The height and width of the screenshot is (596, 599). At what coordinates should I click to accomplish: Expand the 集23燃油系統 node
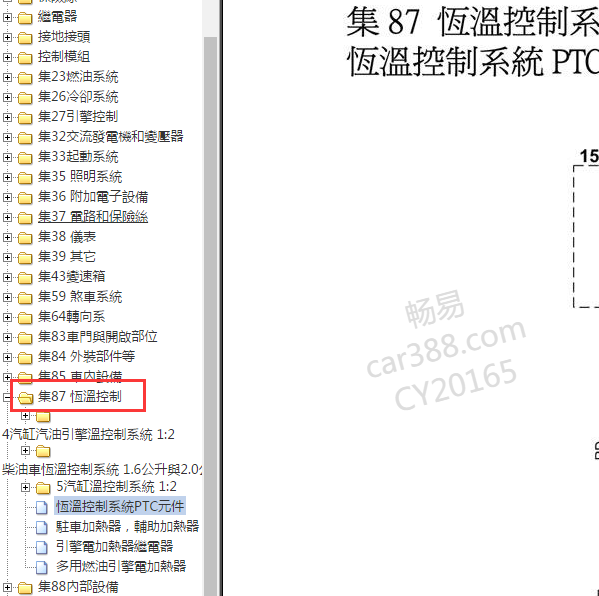tap(7, 77)
